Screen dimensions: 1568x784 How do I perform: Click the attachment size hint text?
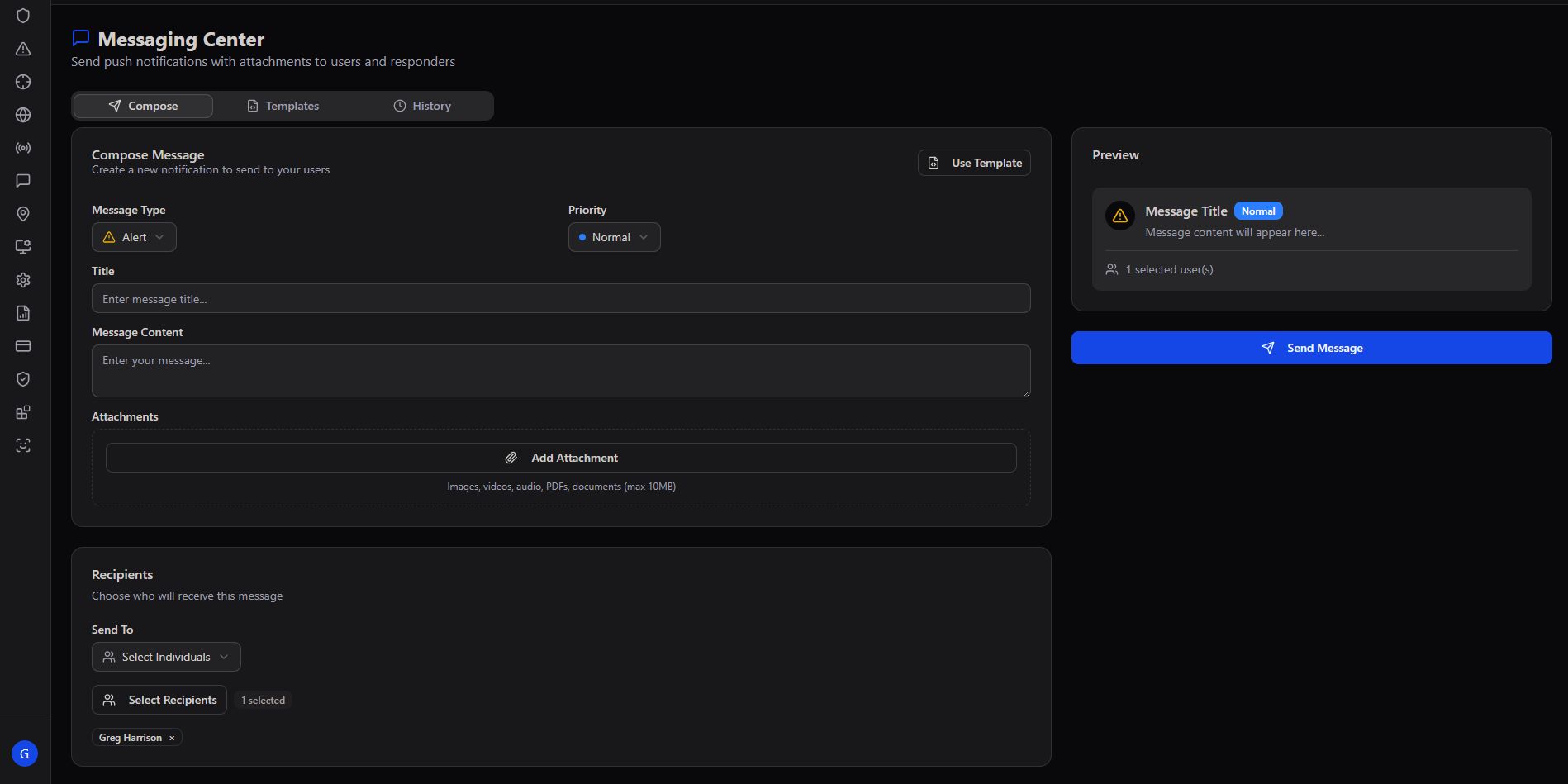(x=561, y=487)
